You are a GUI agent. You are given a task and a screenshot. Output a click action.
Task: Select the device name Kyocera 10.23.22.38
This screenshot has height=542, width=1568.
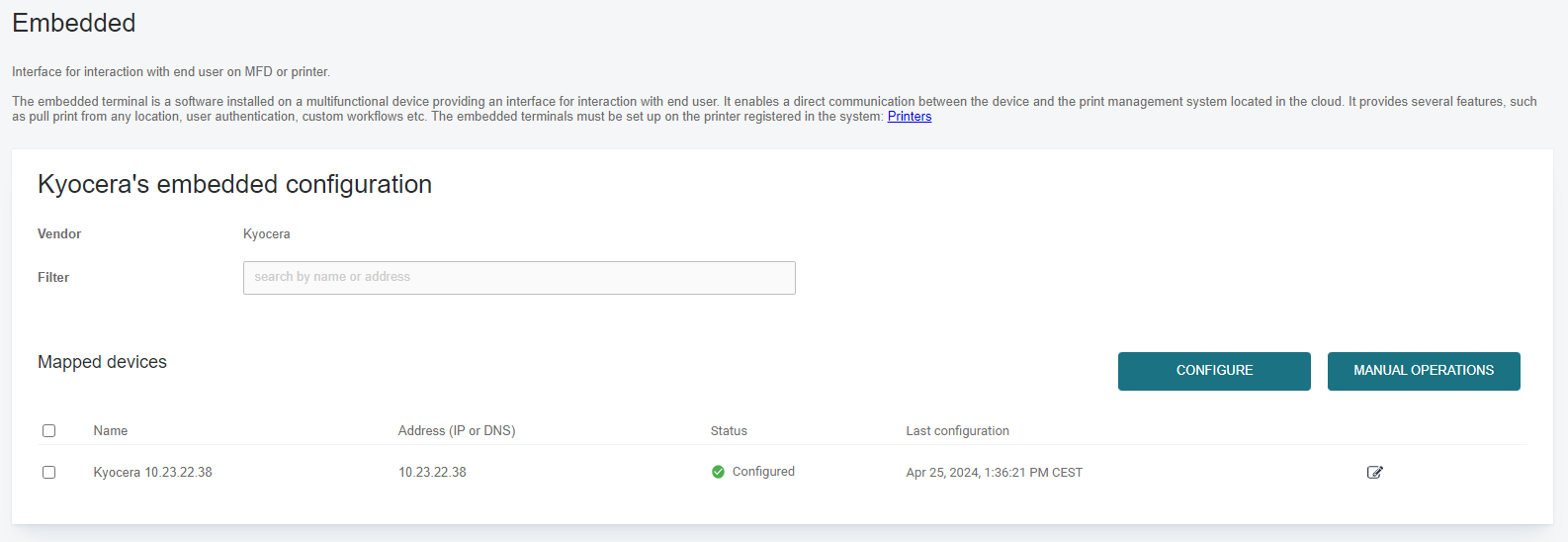tap(153, 473)
